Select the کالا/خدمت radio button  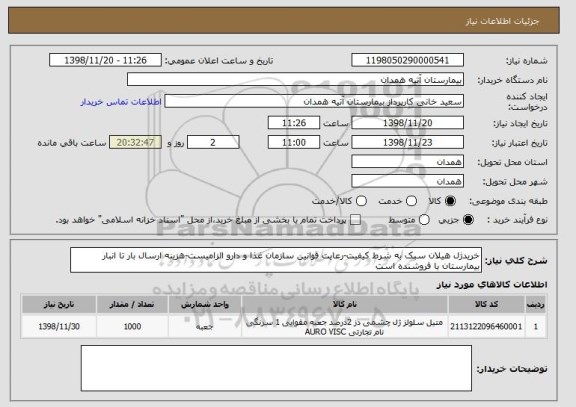[x=361, y=201]
